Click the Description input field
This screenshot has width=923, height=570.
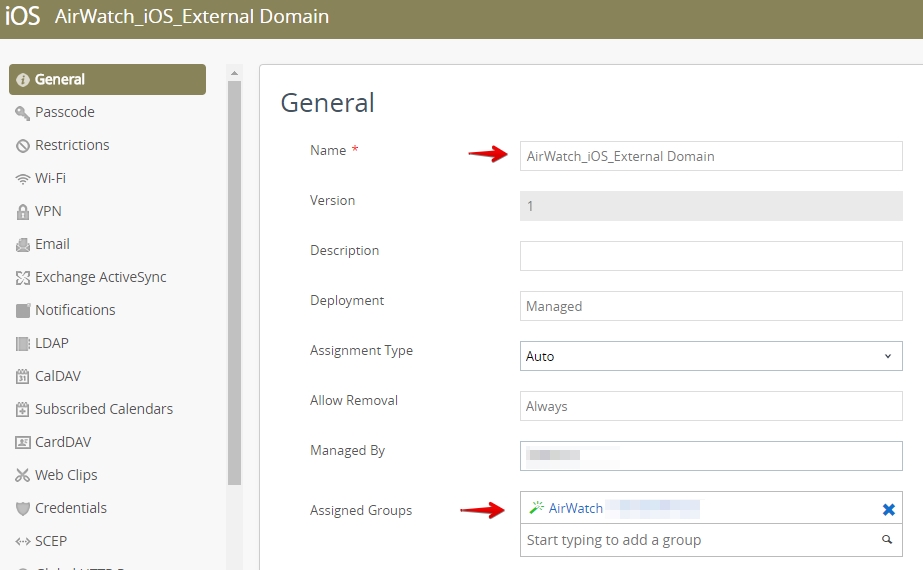711,256
